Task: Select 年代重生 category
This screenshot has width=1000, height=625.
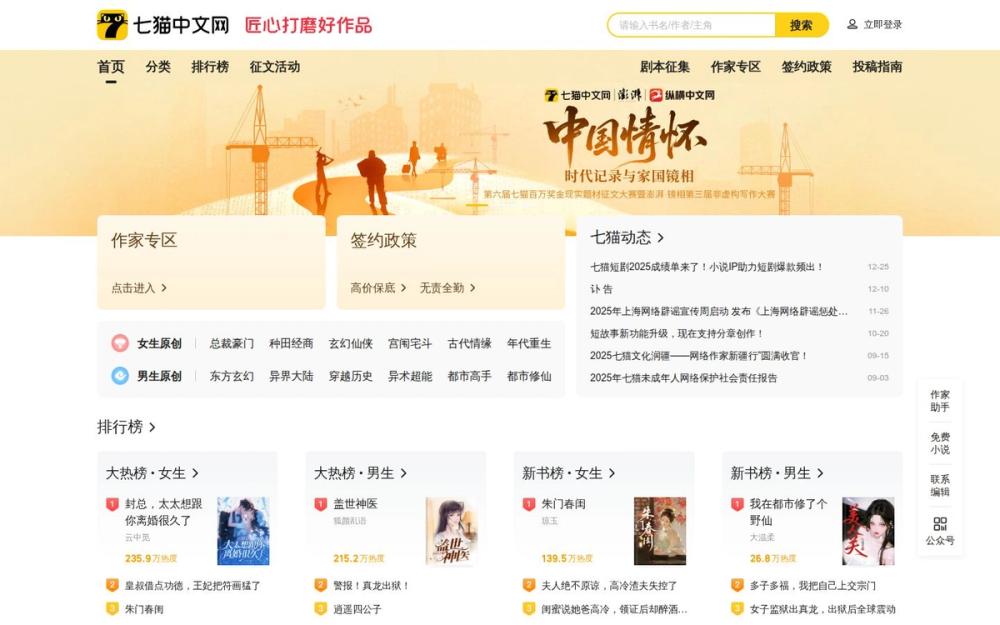Action: coord(529,343)
